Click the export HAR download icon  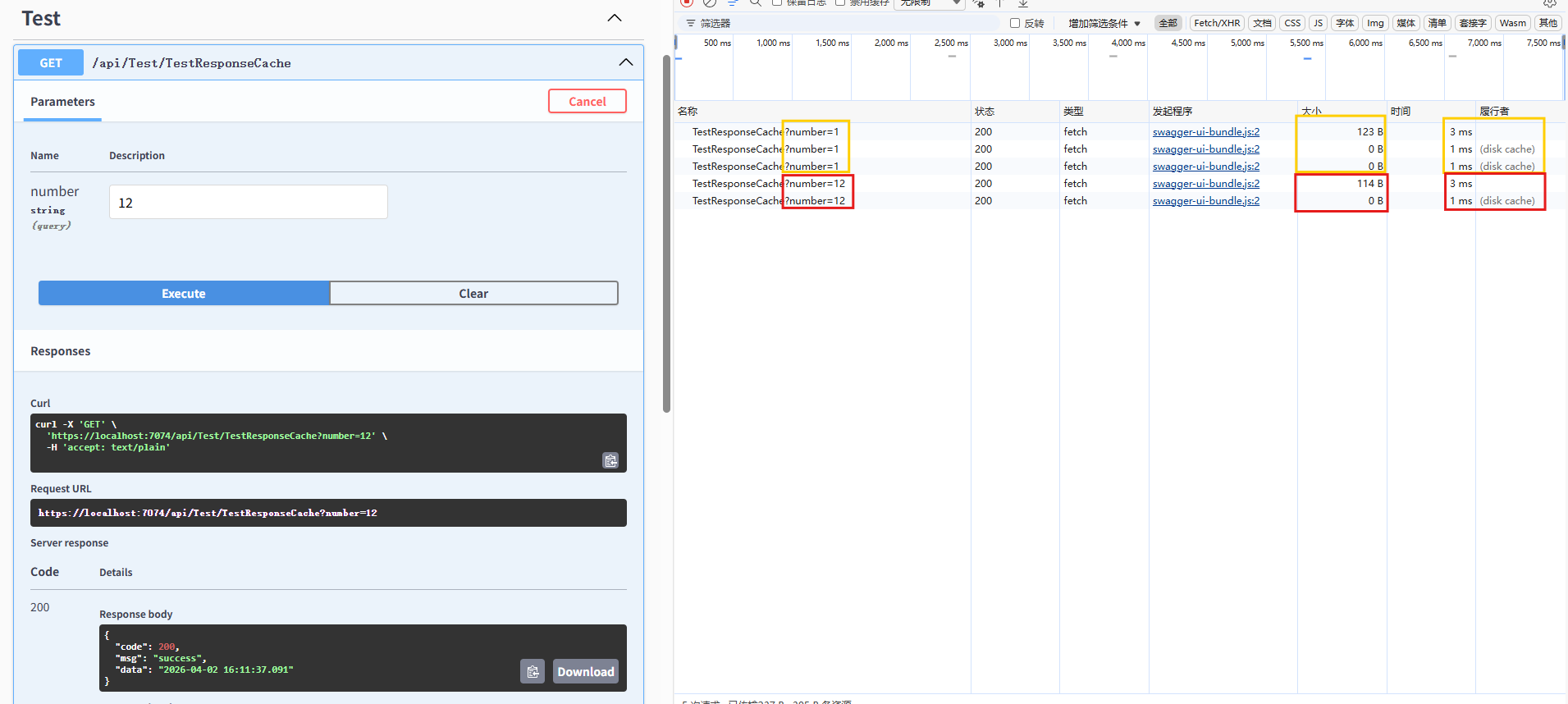(x=1023, y=3)
